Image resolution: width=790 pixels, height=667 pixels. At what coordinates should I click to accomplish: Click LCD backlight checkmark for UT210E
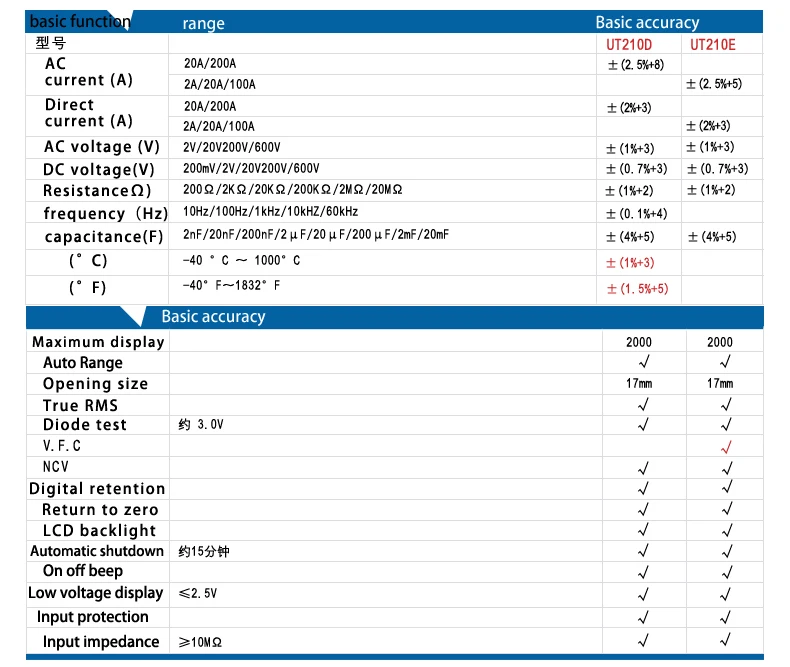(727, 530)
